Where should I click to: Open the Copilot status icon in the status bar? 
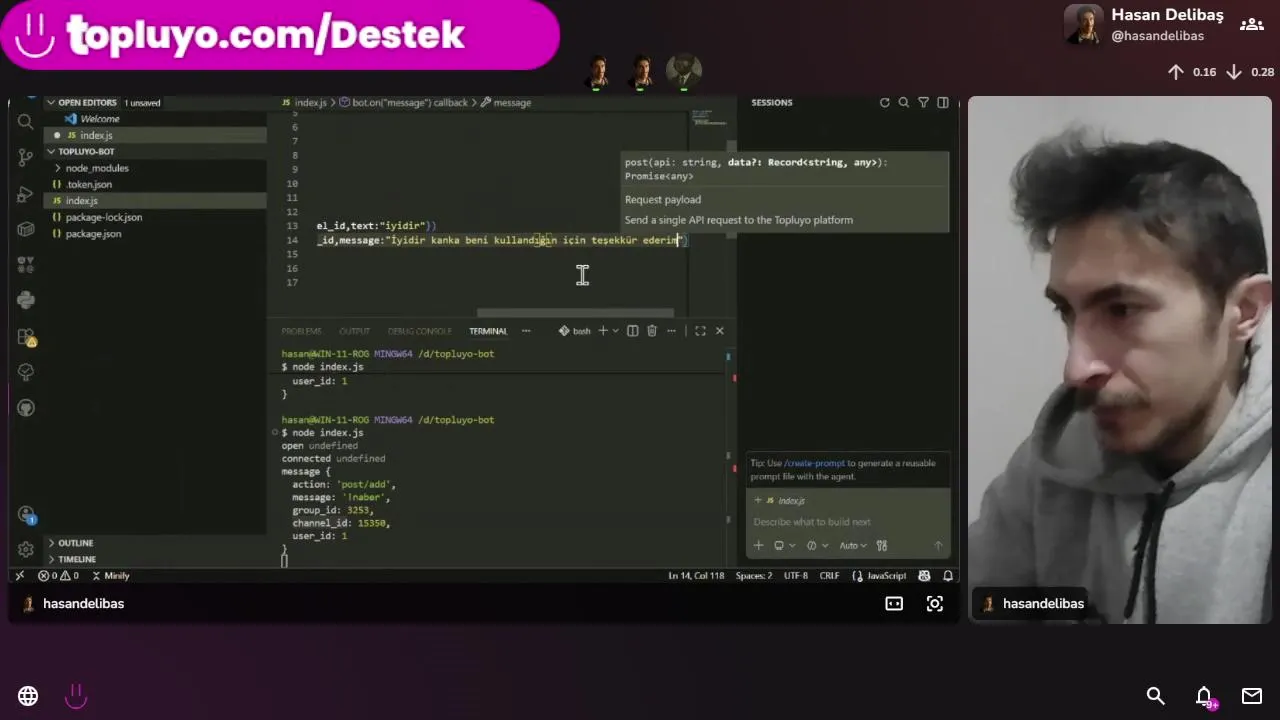pos(924,576)
